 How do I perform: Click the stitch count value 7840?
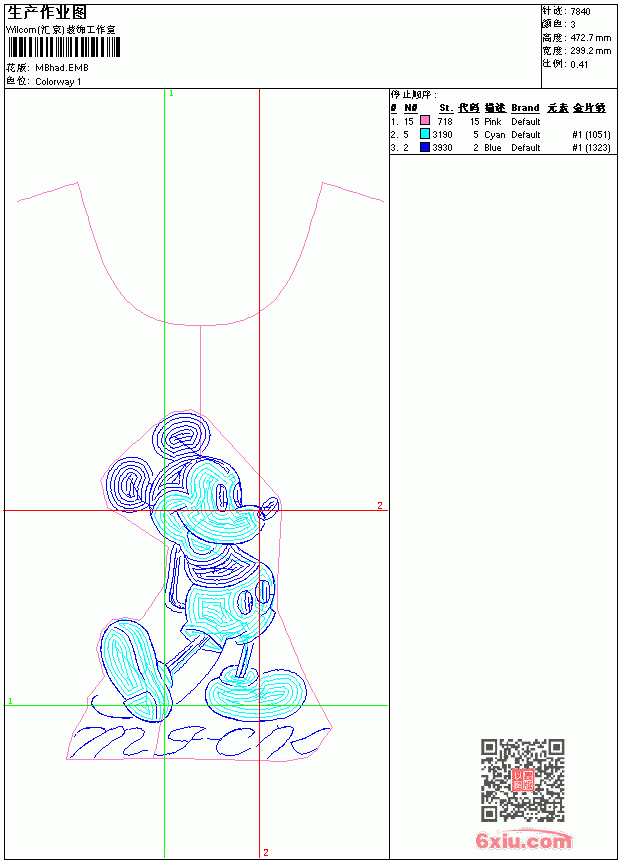pyautogui.click(x=580, y=12)
